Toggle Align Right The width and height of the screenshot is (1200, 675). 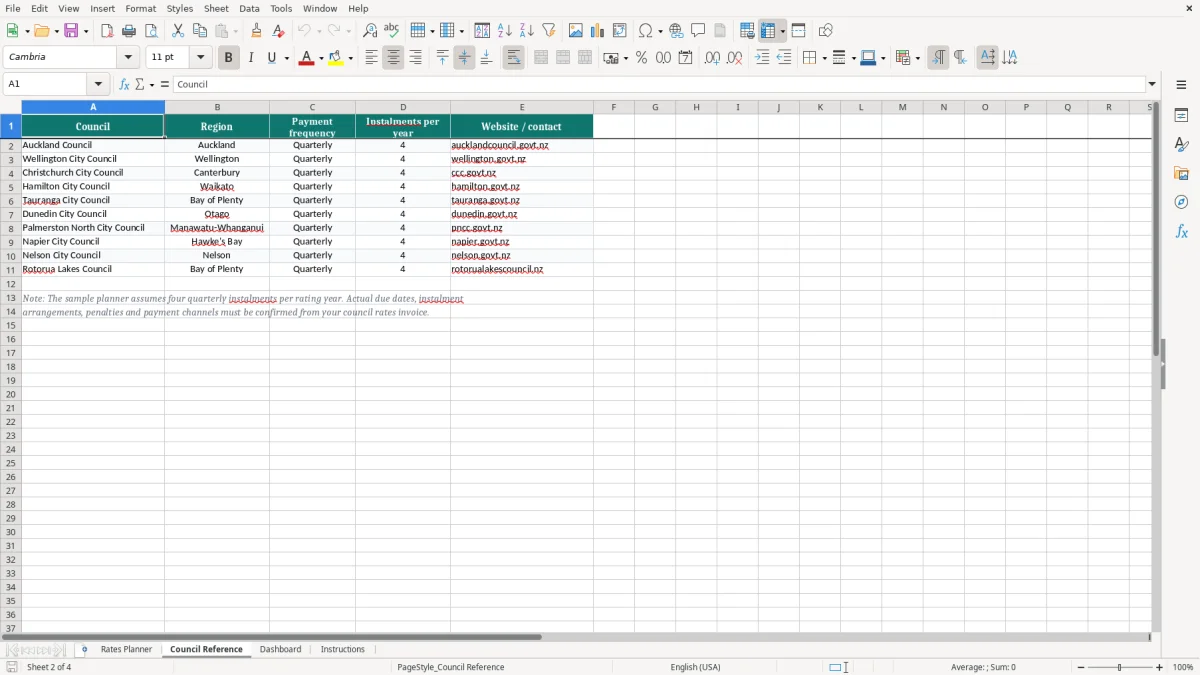pos(415,58)
